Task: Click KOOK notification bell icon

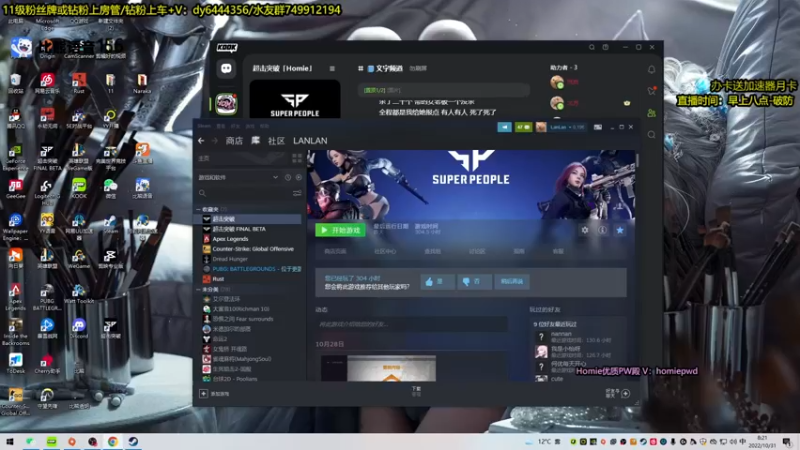Action: [652, 69]
